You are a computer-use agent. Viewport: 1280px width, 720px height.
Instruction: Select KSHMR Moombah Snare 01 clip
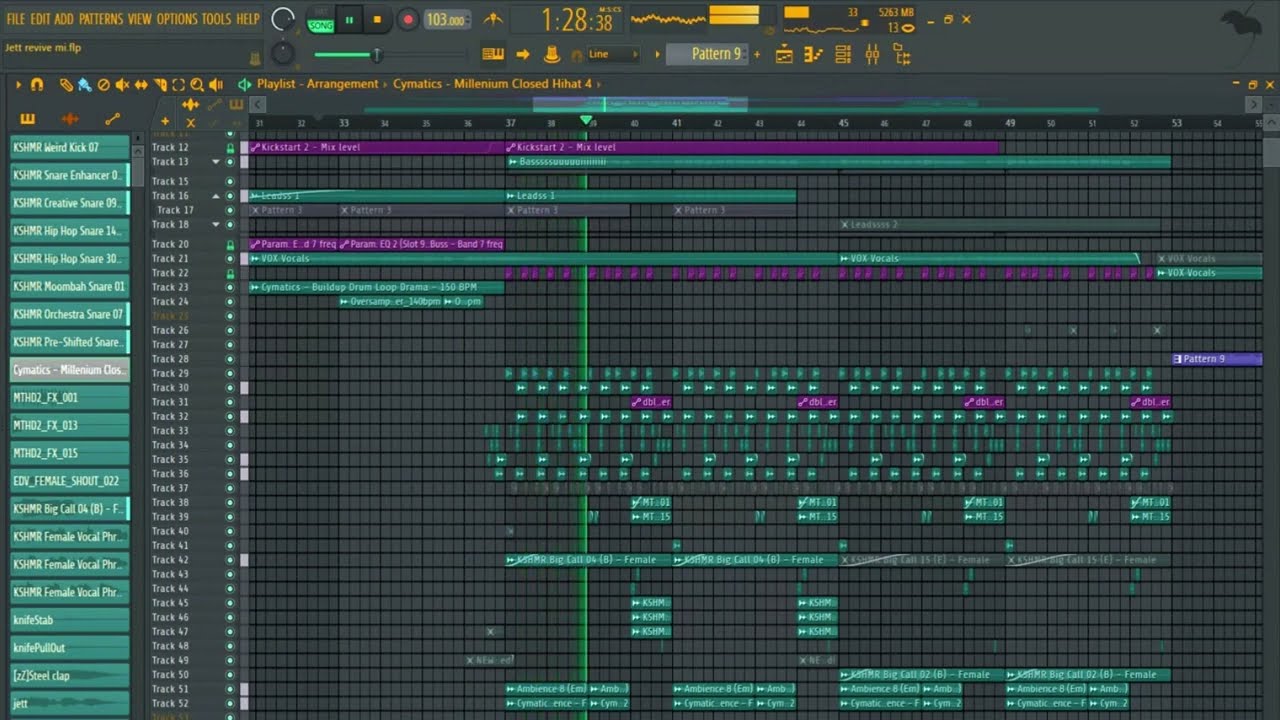tap(70, 286)
